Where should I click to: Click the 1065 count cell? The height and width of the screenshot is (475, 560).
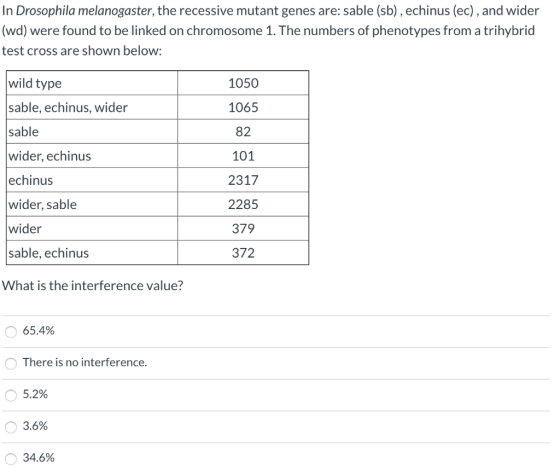243,108
